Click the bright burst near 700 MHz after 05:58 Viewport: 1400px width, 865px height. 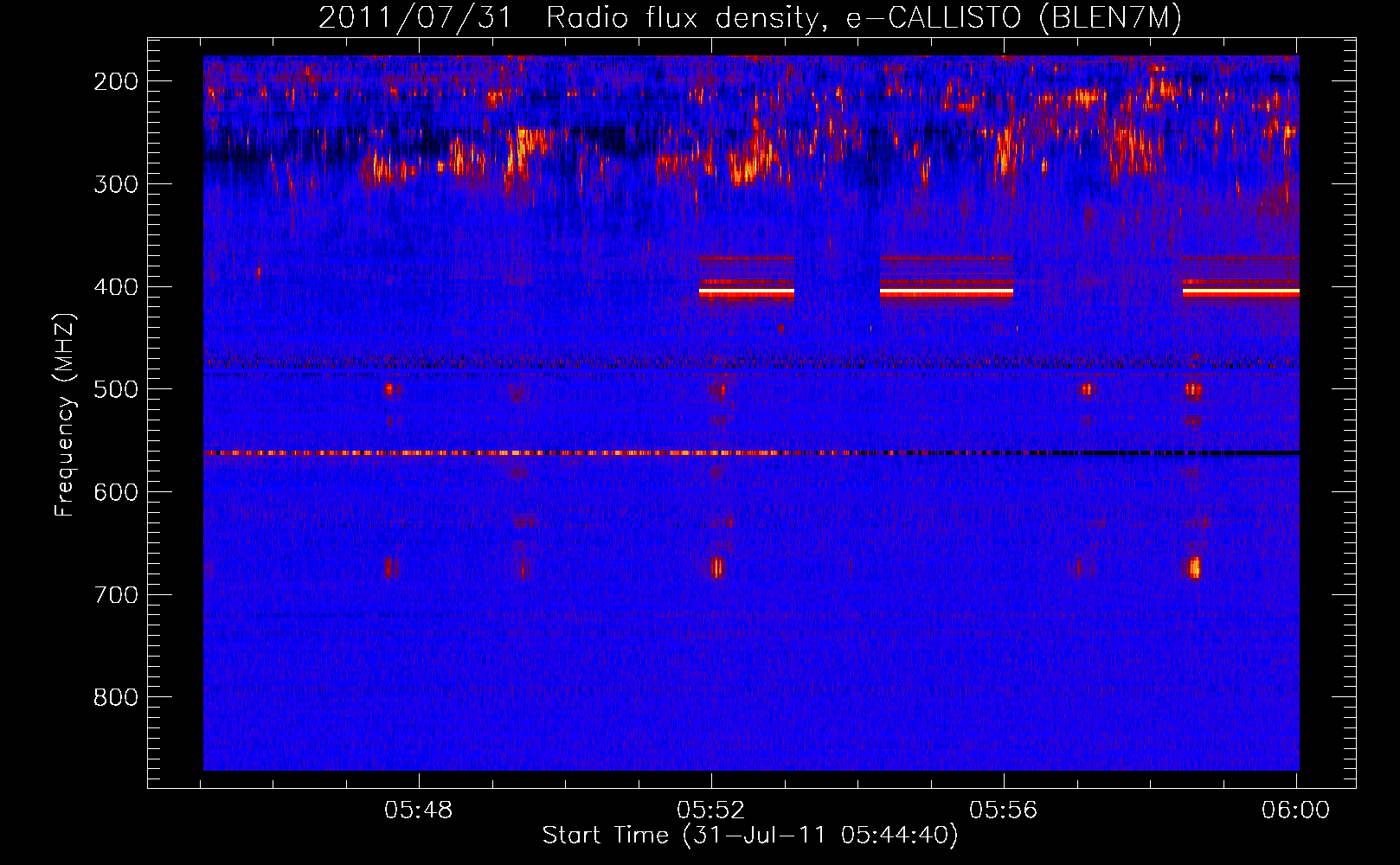coord(1195,567)
